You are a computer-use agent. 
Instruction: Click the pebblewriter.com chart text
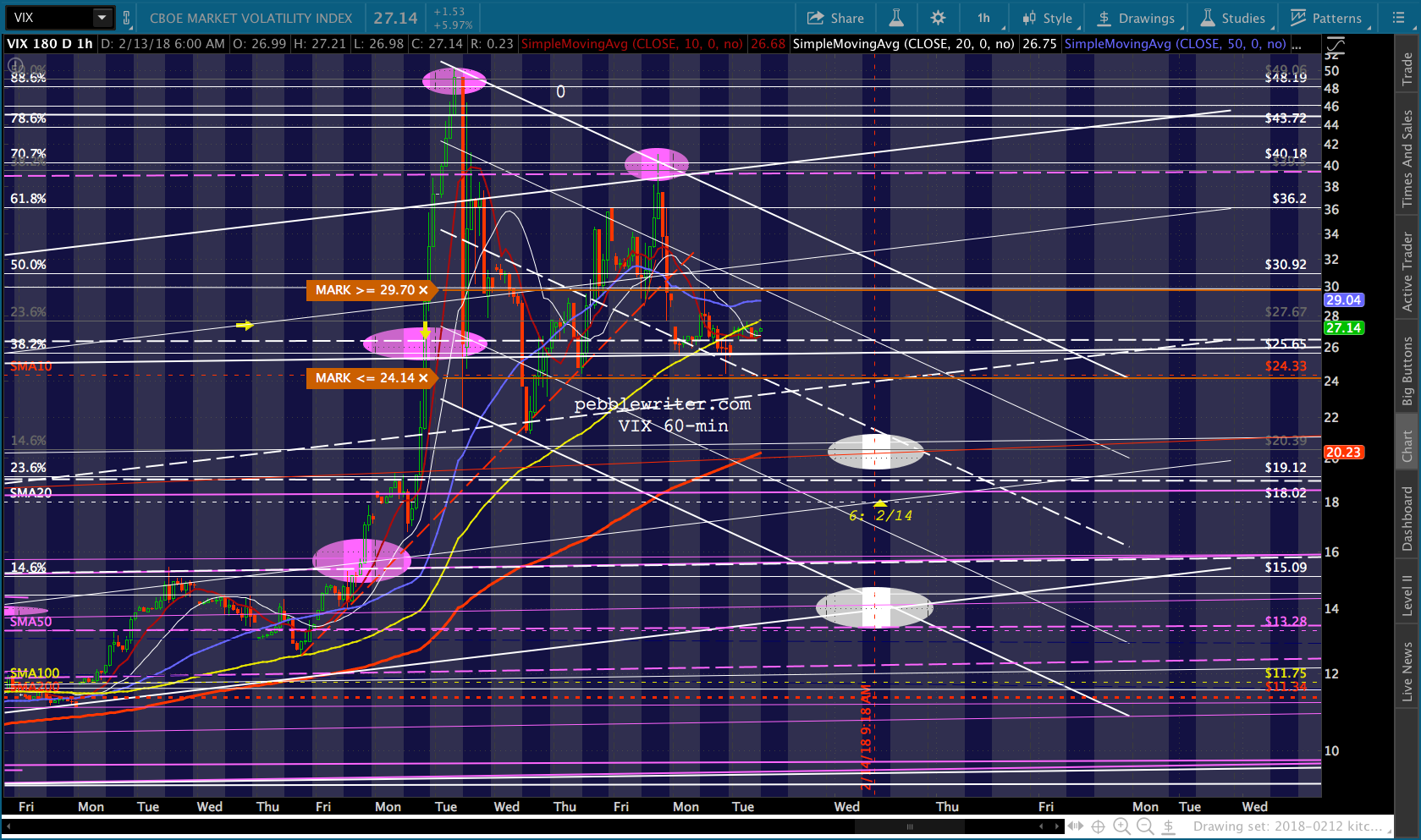pyautogui.click(x=663, y=404)
